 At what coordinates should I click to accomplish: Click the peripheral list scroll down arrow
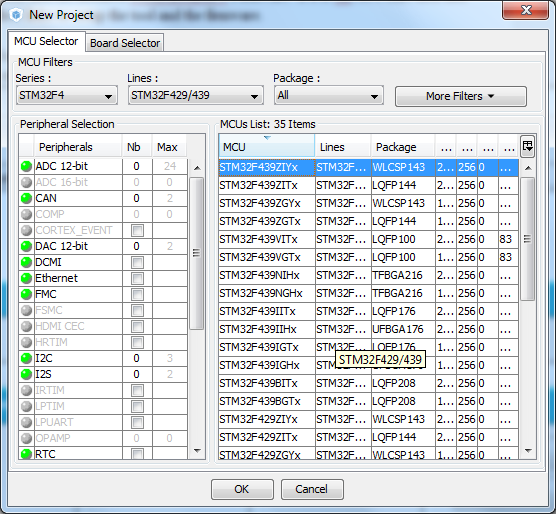(x=197, y=451)
